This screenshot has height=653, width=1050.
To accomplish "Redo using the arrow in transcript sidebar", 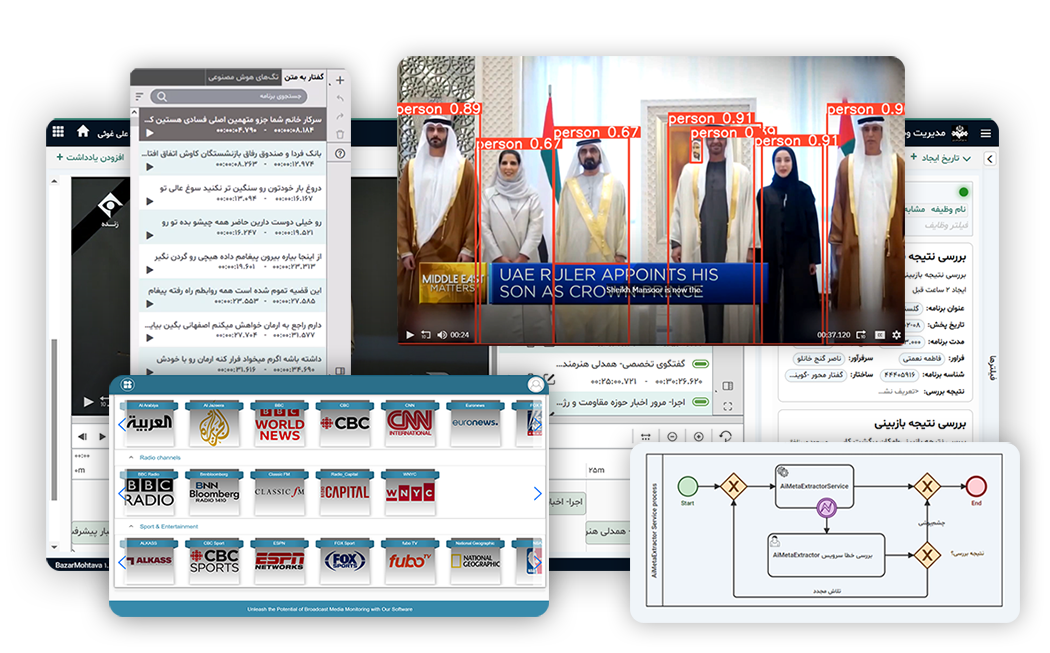I will pyautogui.click(x=340, y=117).
